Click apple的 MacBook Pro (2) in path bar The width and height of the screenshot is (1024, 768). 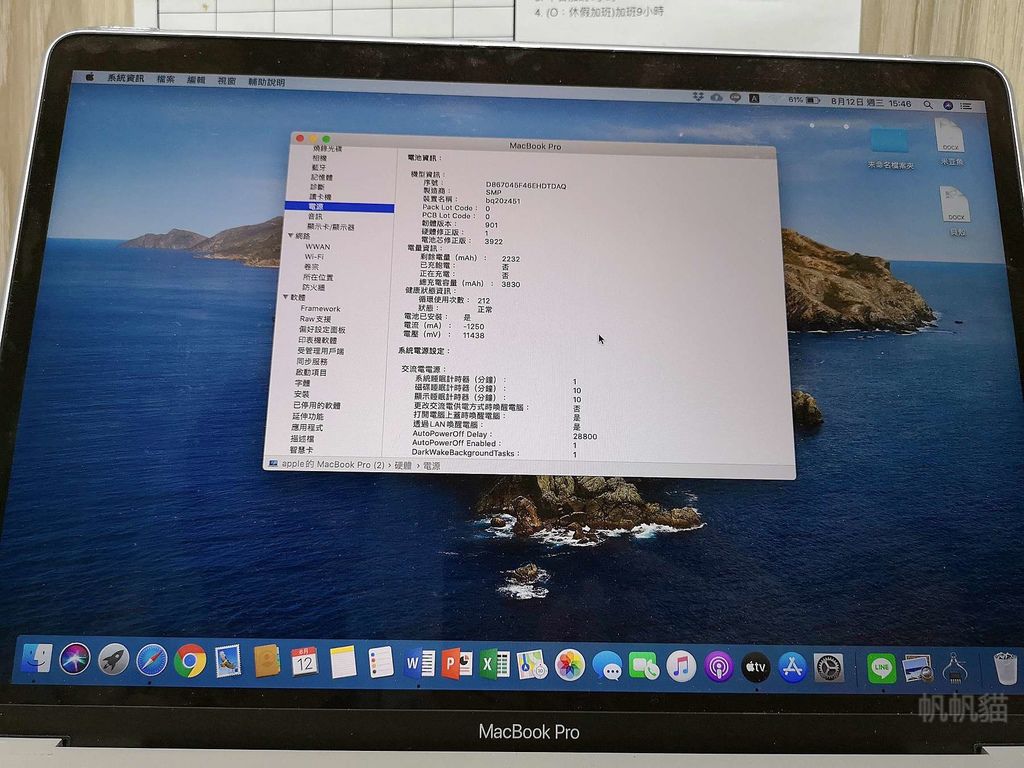click(x=332, y=464)
